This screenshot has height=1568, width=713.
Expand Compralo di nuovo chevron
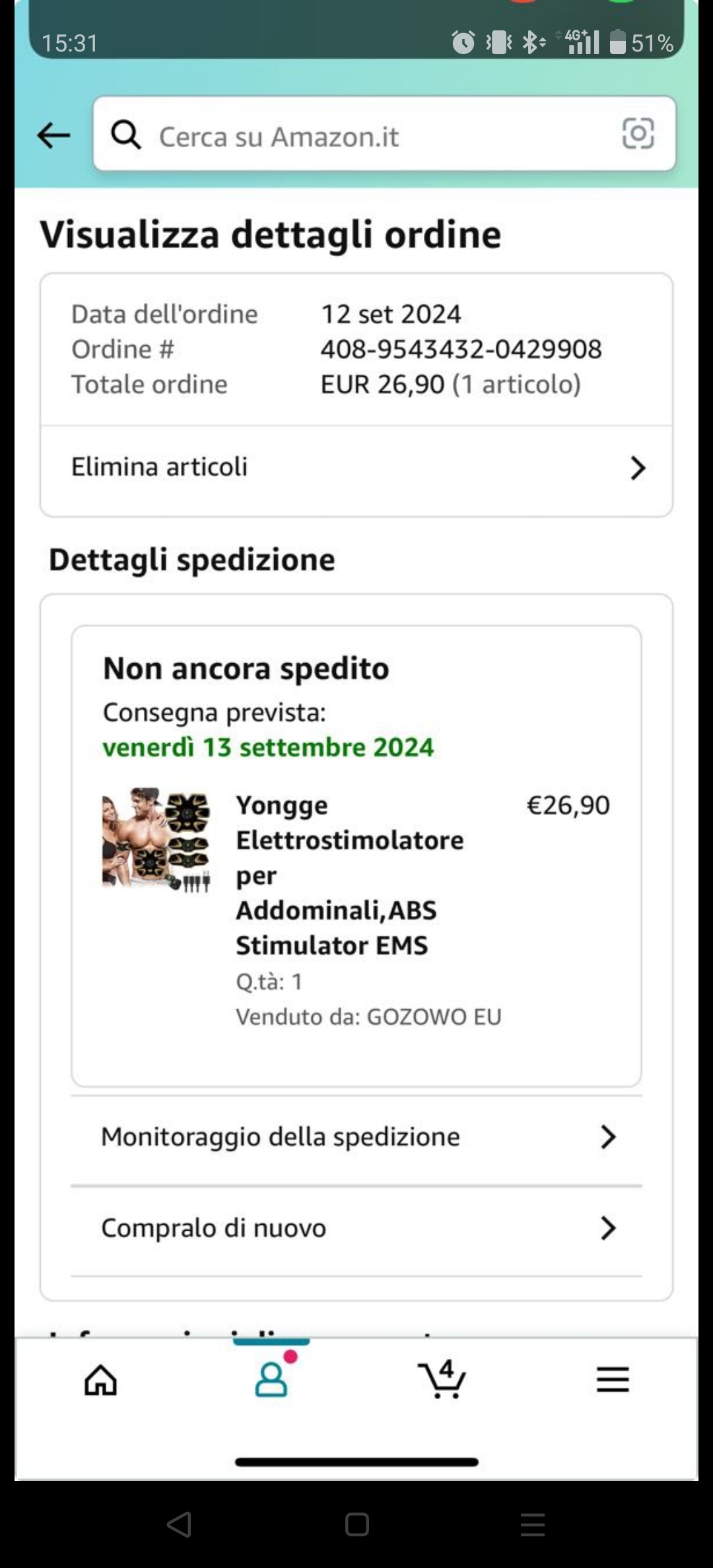click(x=608, y=1228)
